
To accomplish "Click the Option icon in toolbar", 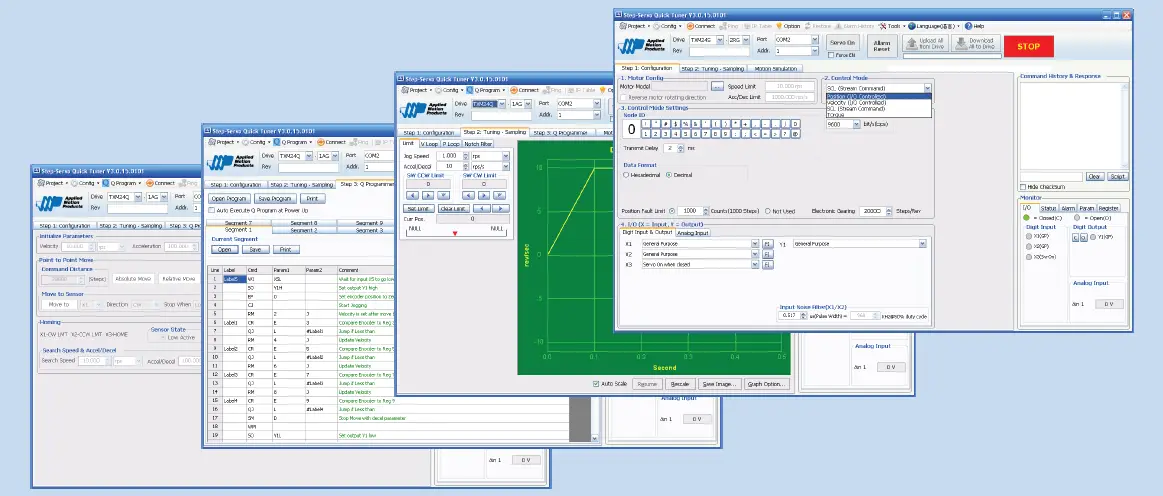I will (787, 26).
